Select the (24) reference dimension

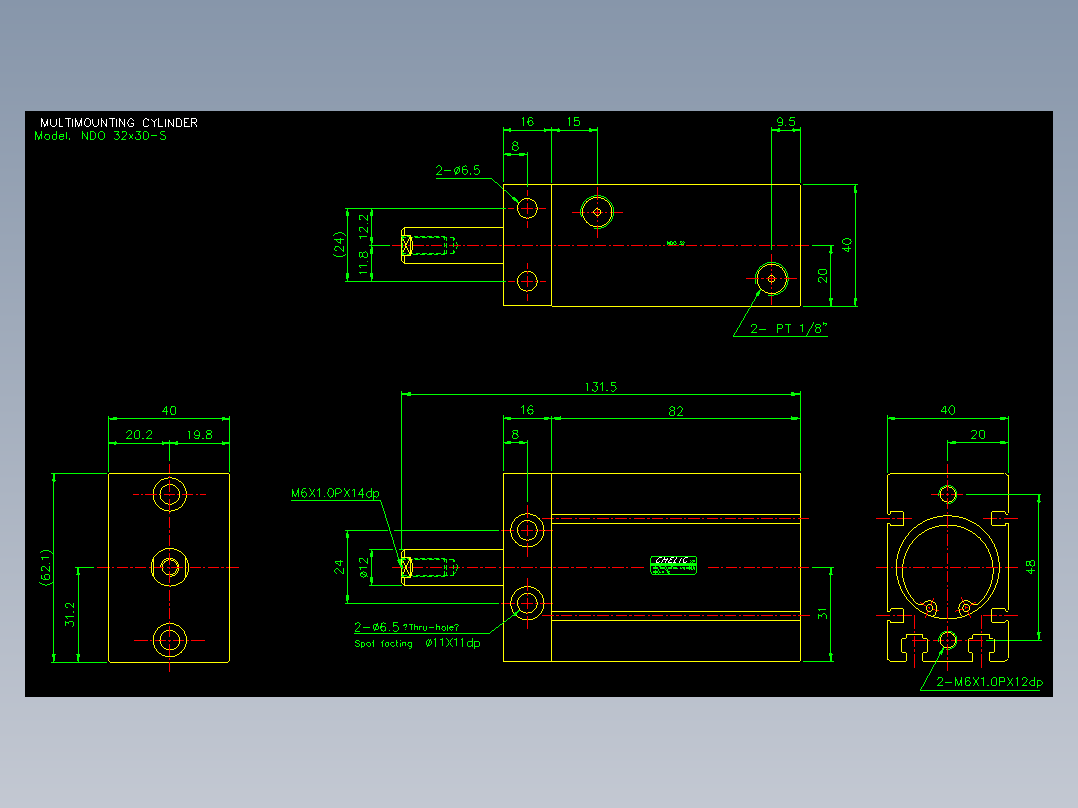[338, 244]
